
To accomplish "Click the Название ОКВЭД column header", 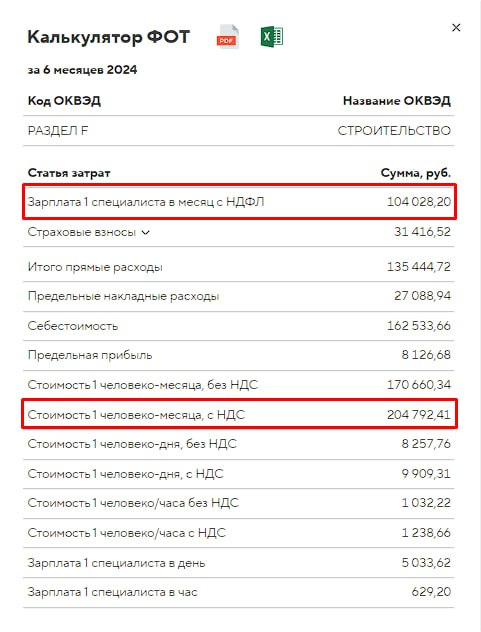I will (x=397, y=100).
